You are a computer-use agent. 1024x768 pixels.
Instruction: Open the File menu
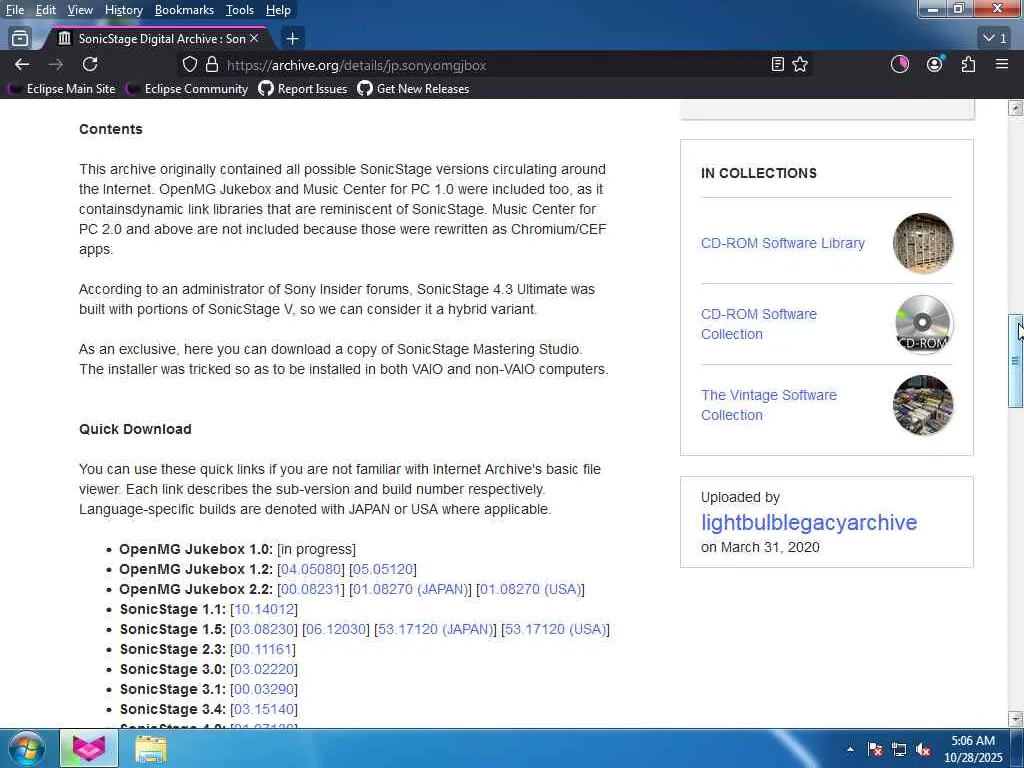click(14, 10)
